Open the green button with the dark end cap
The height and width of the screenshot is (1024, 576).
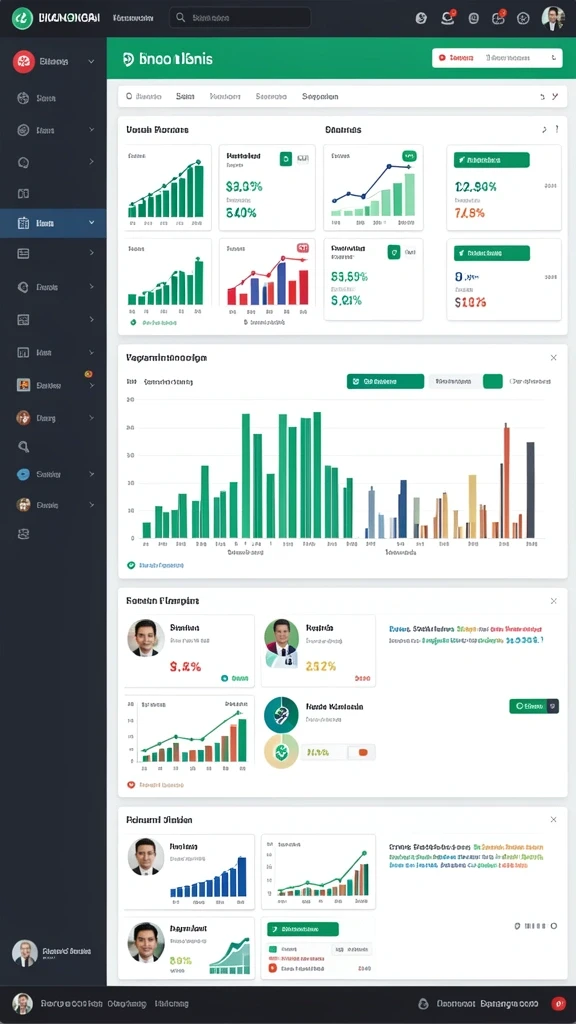click(534, 706)
